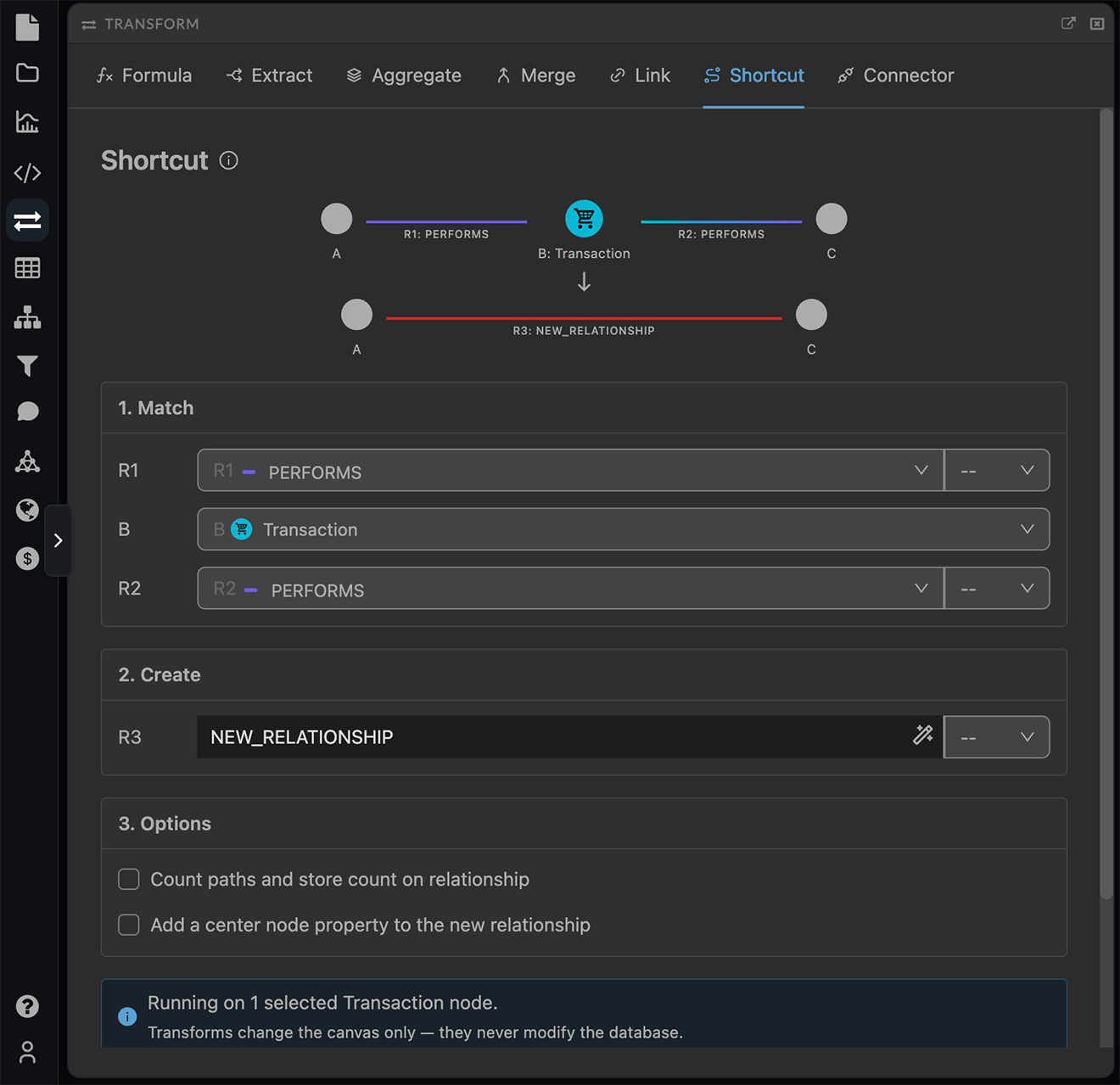
Task: Open the chart analytics sidebar icon
Action: click(27, 122)
